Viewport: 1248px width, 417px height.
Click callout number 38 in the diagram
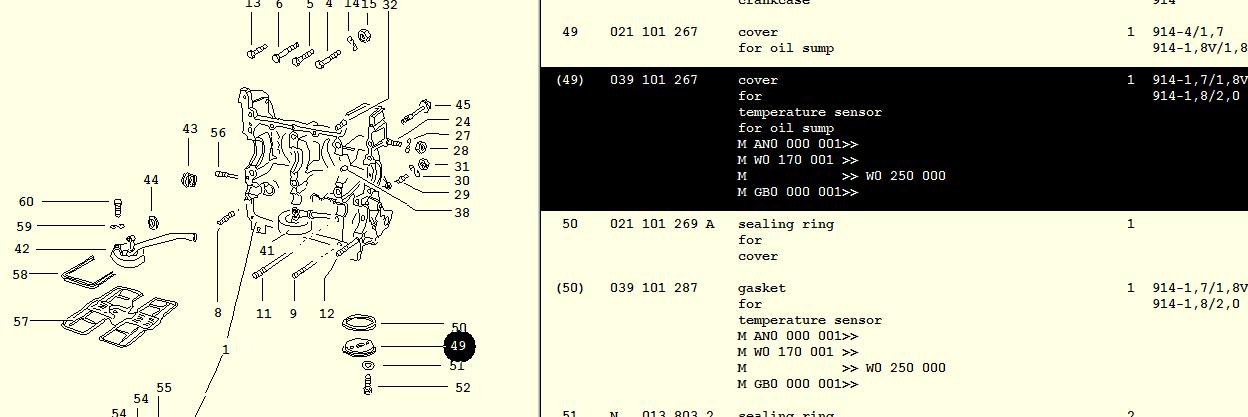tap(462, 212)
